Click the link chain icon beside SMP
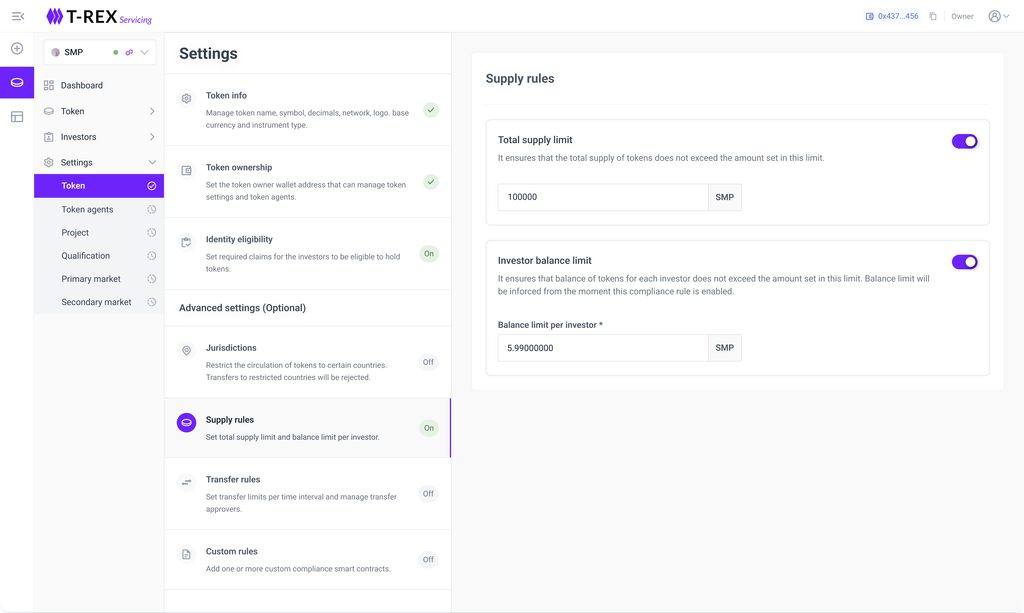The image size is (1024, 613). tap(129, 52)
